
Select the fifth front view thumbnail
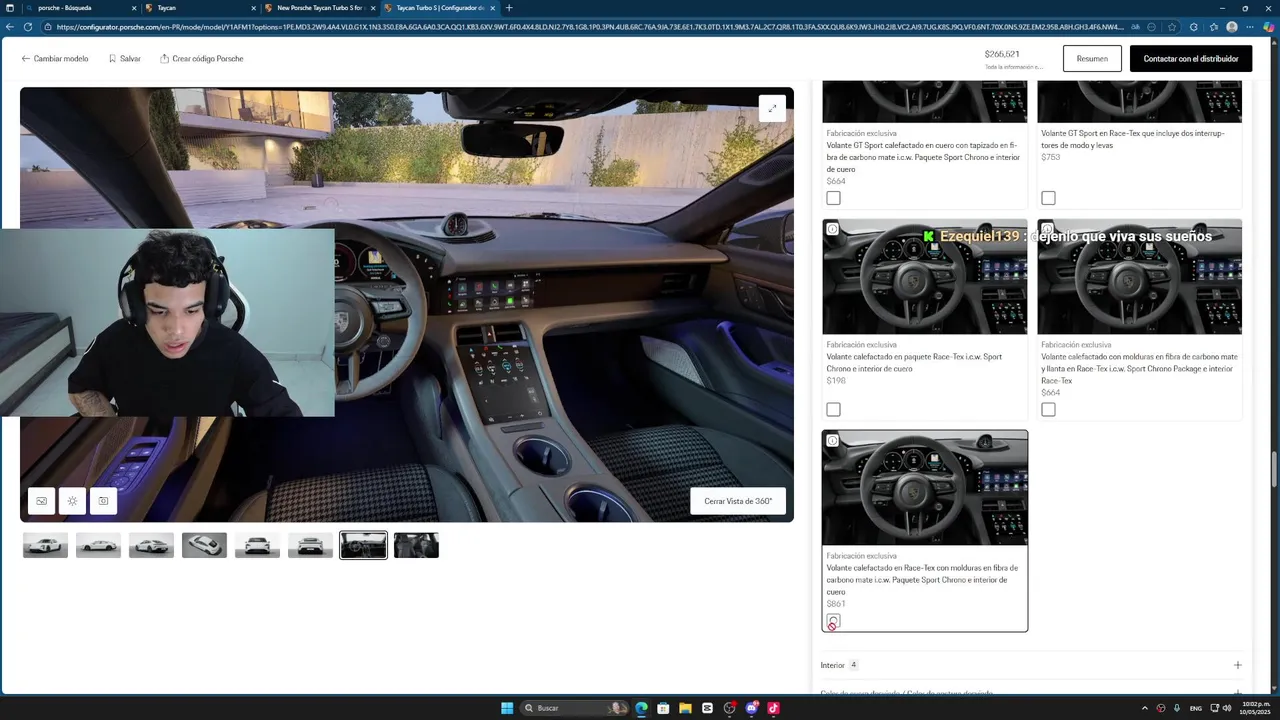coord(257,545)
